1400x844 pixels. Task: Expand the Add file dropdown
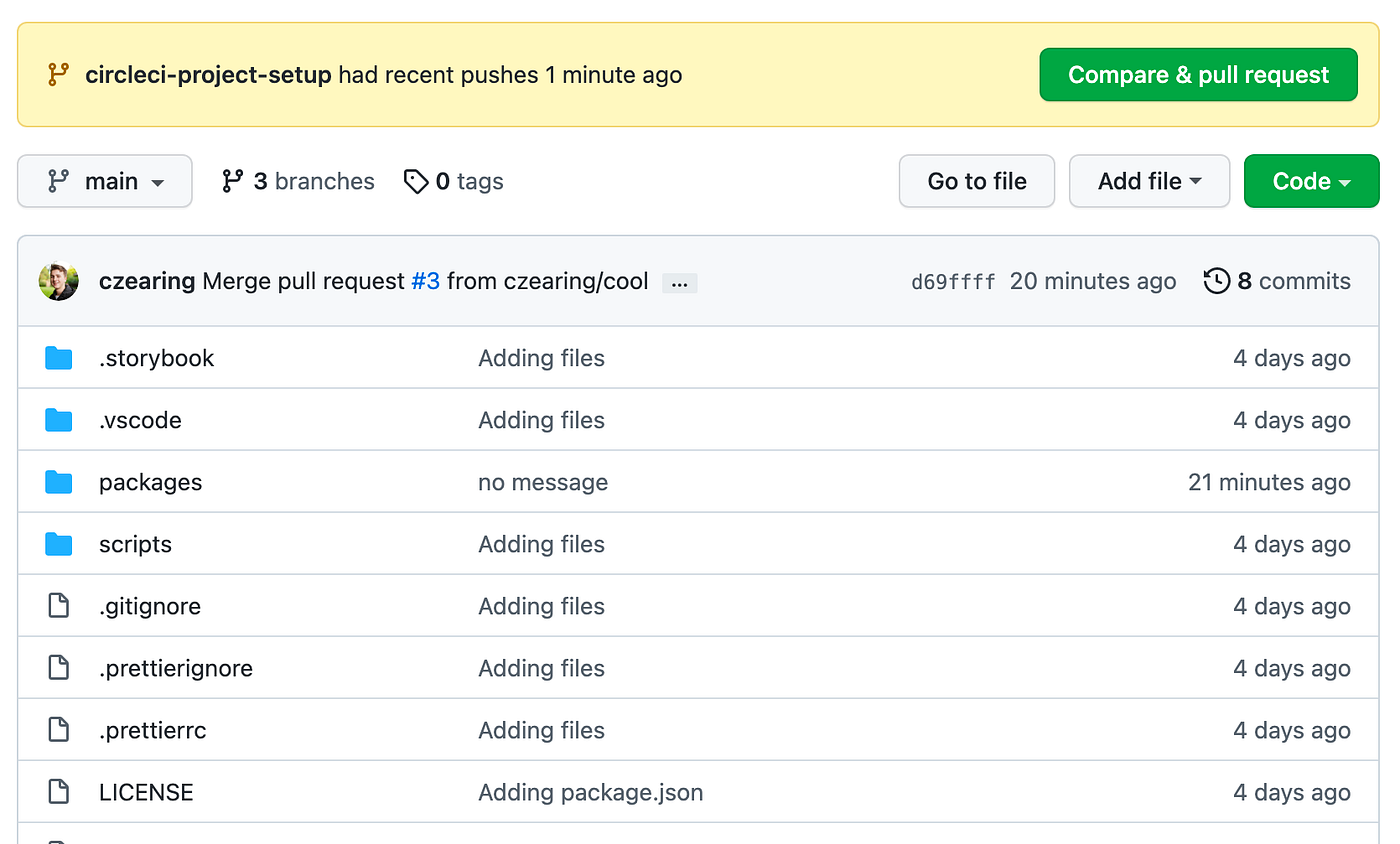pyautogui.click(x=1149, y=181)
